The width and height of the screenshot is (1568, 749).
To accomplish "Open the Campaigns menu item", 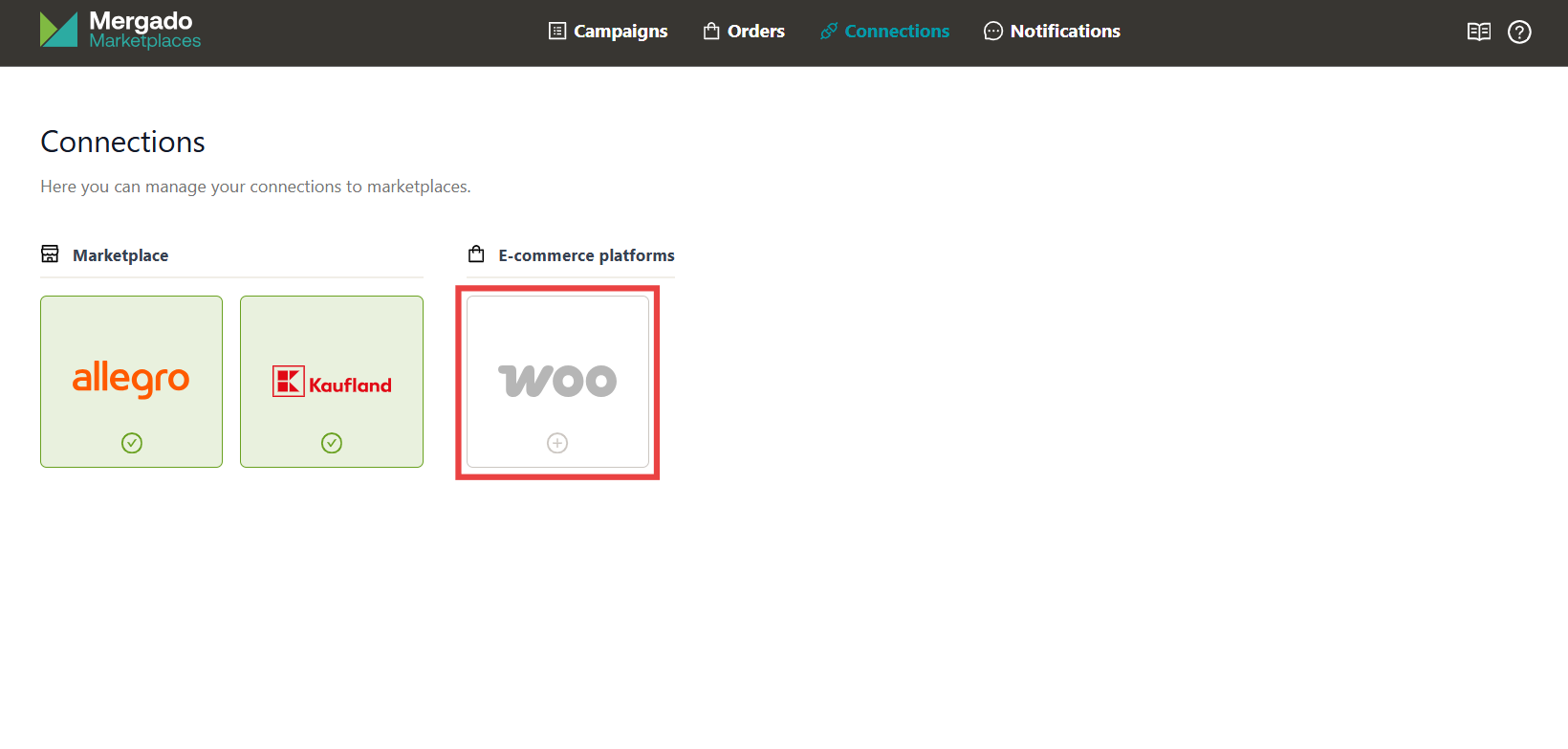I will 608,32.
